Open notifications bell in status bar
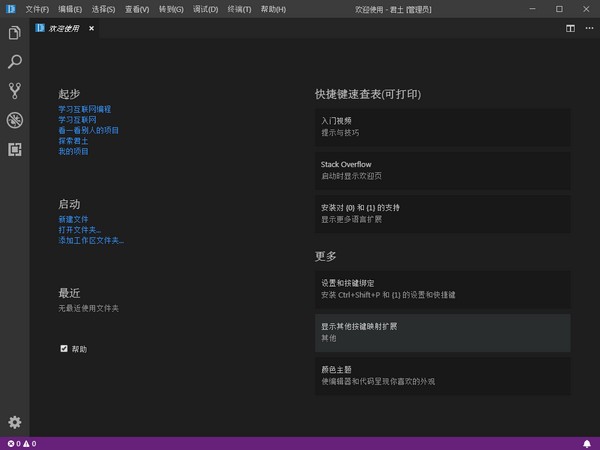This screenshot has height=450, width=600. 587,443
